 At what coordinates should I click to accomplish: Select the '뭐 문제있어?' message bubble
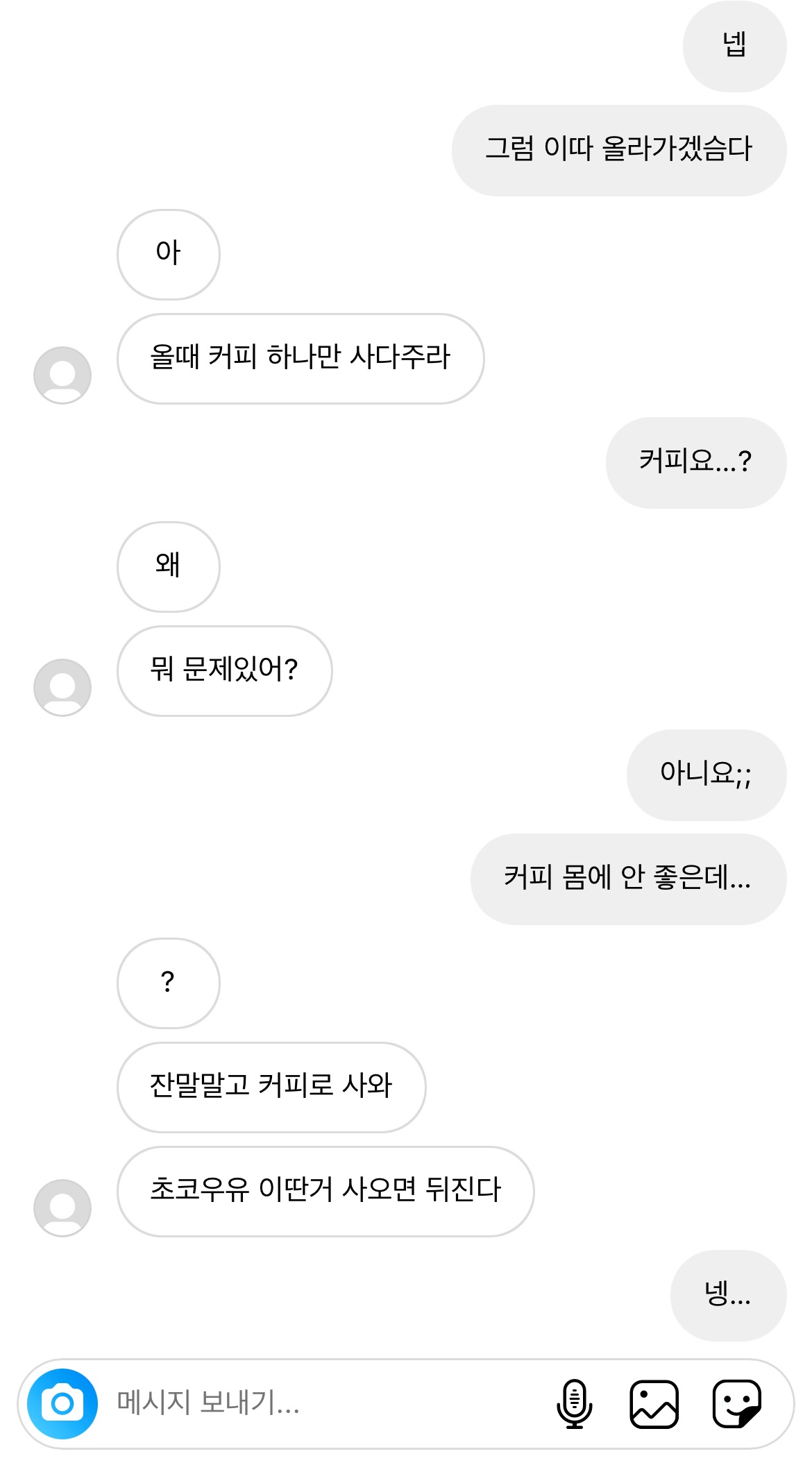coord(224,670)
